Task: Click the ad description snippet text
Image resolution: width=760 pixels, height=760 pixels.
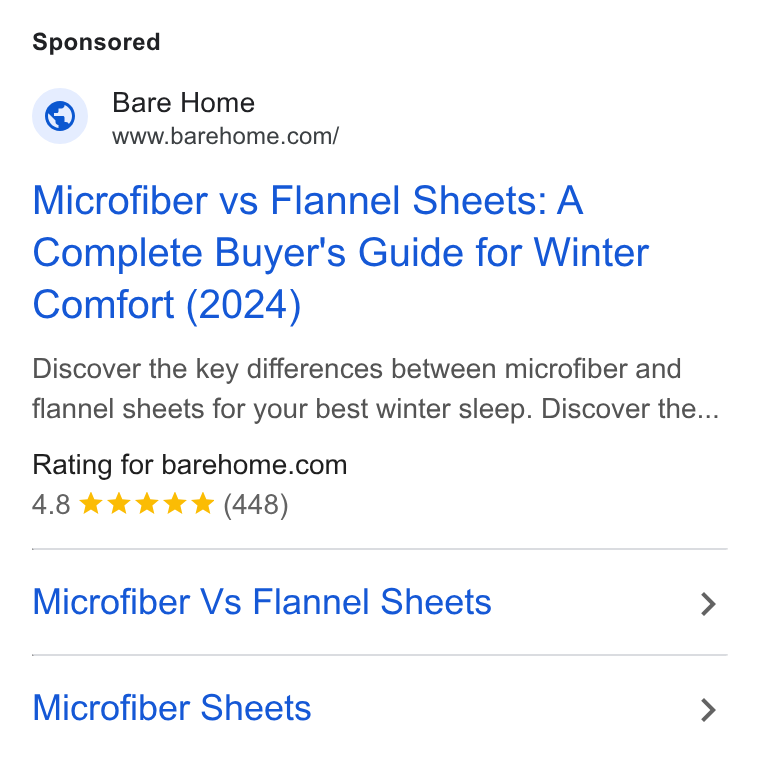Action: point(376,389)
